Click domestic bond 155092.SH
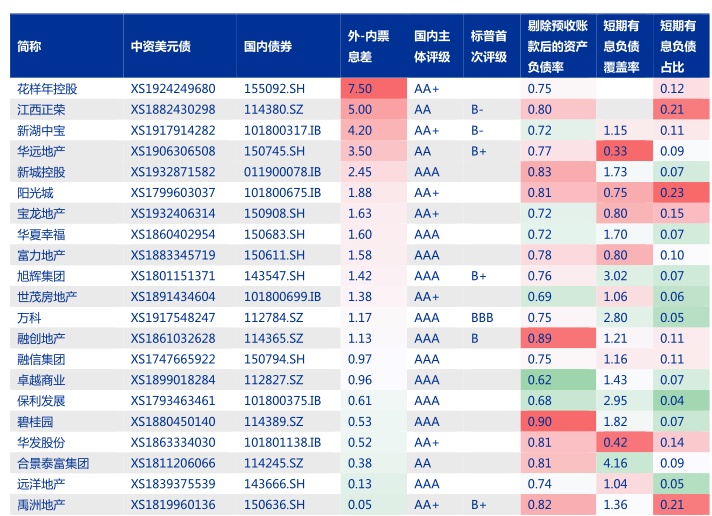Screen dimensions: 712x516 click(x=275, y=89)
